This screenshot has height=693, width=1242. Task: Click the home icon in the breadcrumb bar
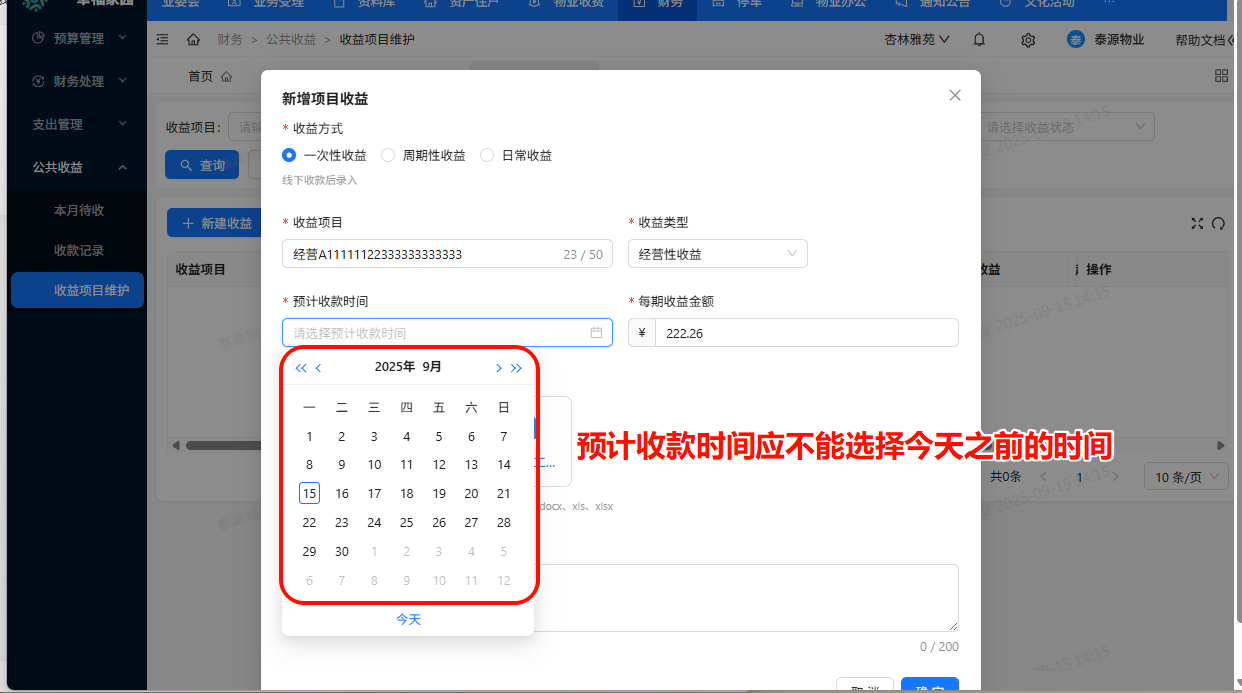click(194, 39)
